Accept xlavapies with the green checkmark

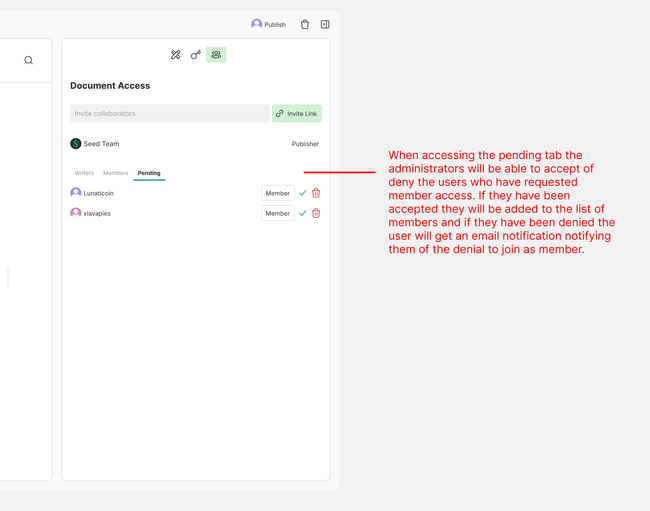(x=303, y=213)
